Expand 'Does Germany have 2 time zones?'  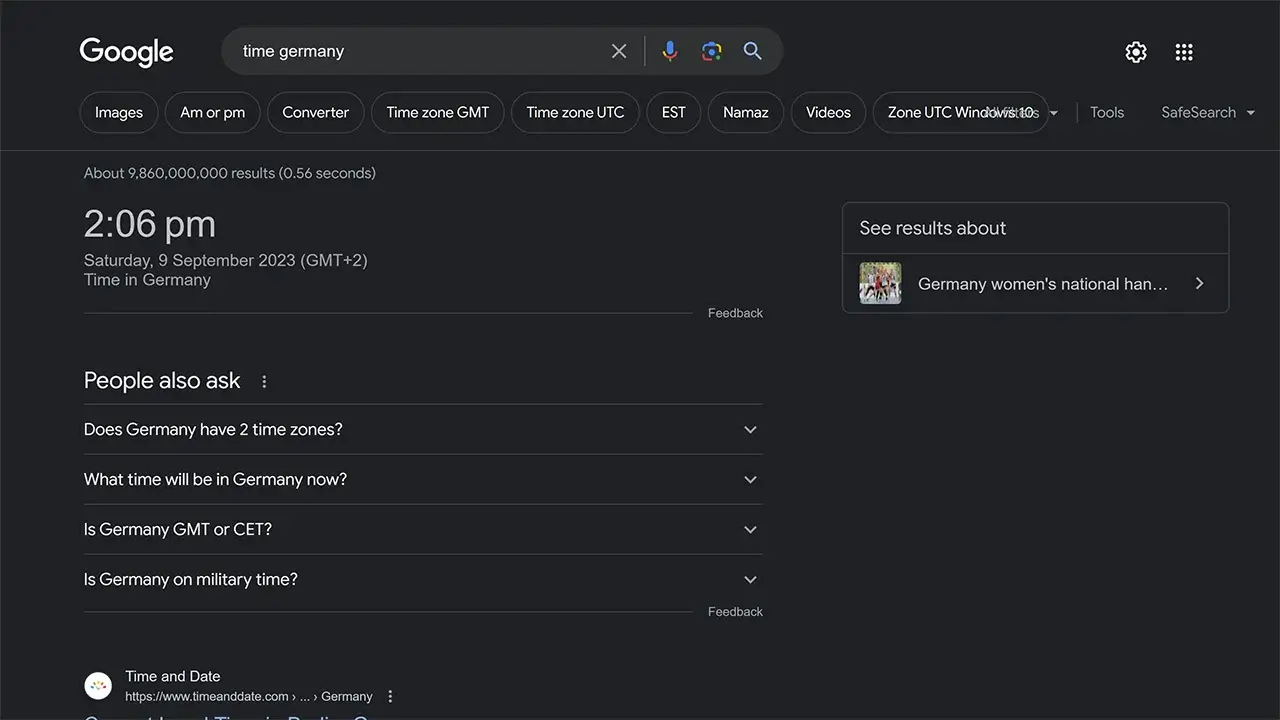[423, 429]
